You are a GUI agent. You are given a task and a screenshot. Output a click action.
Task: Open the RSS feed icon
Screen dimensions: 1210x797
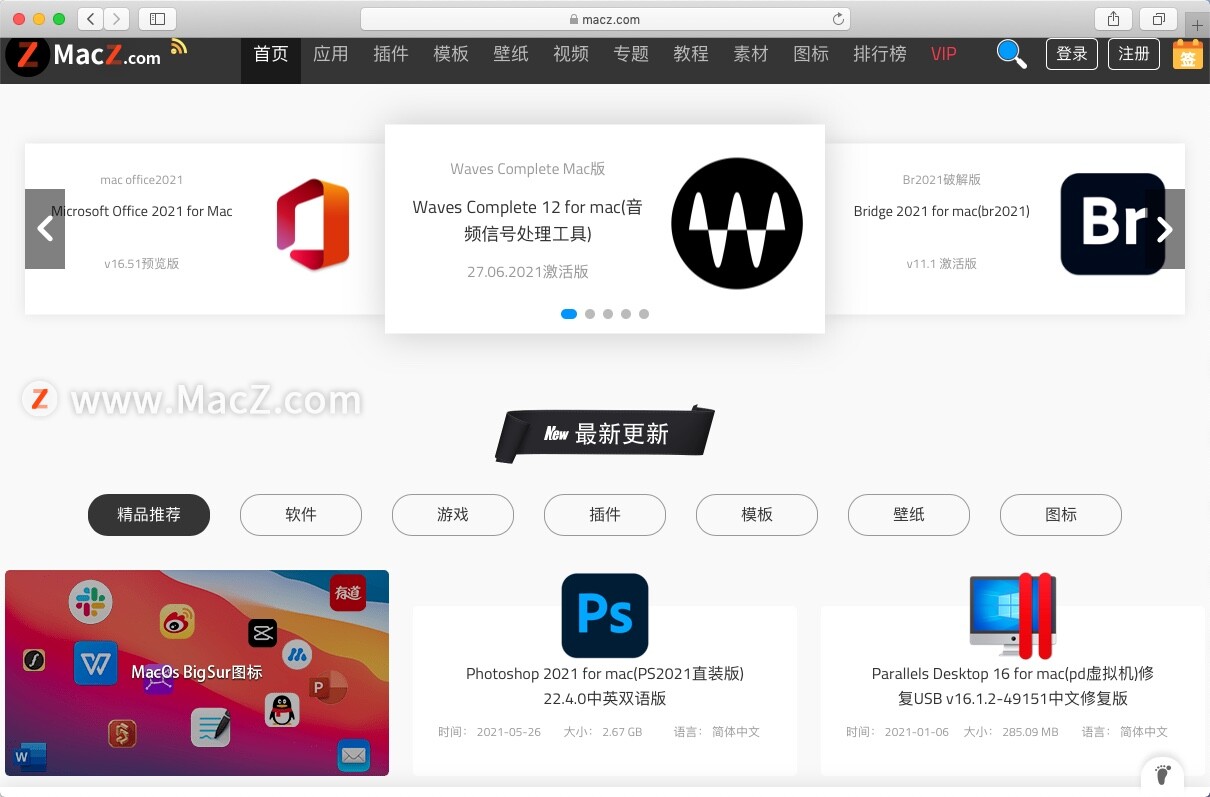[x=179, y=46]
